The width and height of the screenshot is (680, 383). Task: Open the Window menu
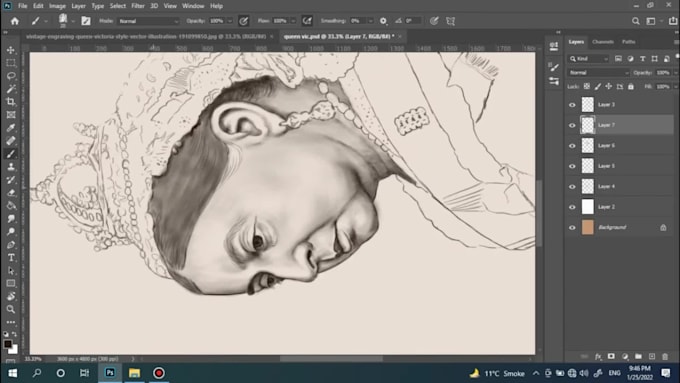pos(193,6)
